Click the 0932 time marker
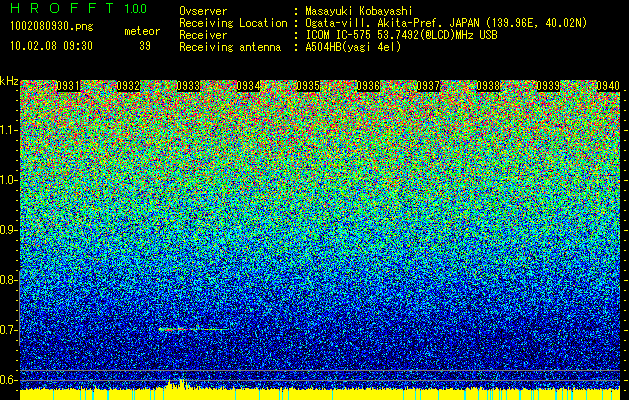This screenshot has height=400, width=629. [x=128, y=86]
